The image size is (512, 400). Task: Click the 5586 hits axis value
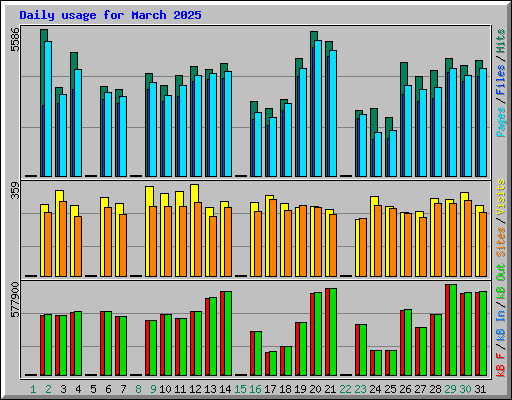click(x=15, y=39)
